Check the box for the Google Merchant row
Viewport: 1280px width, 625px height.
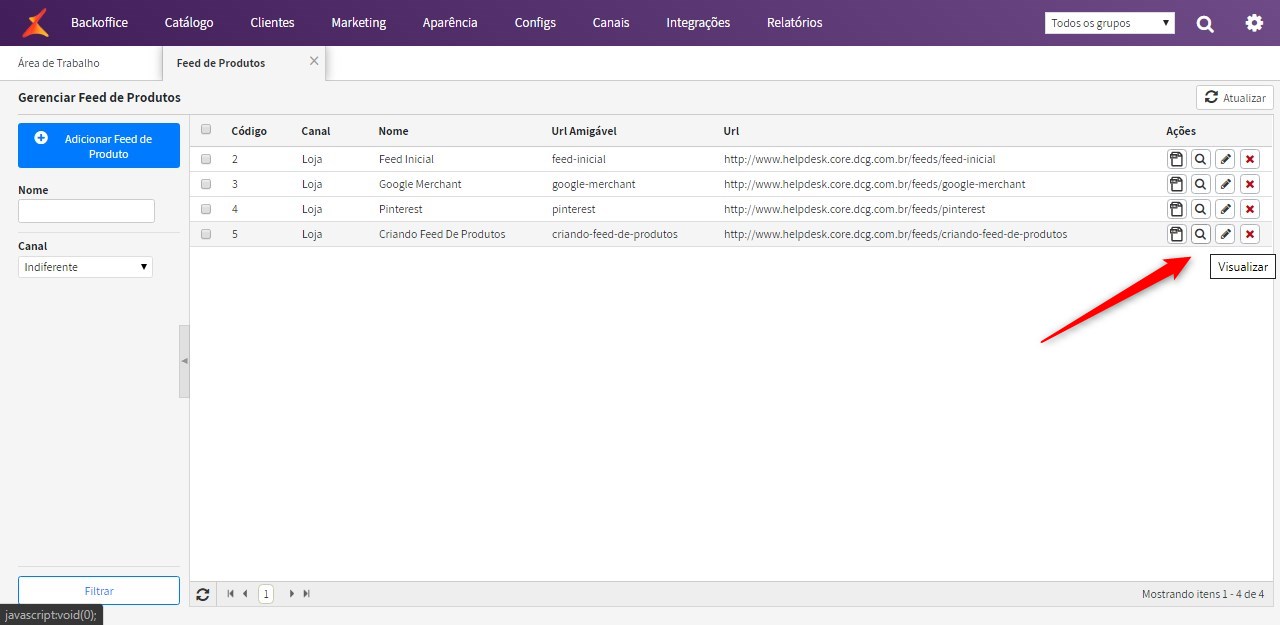point(206,184)
